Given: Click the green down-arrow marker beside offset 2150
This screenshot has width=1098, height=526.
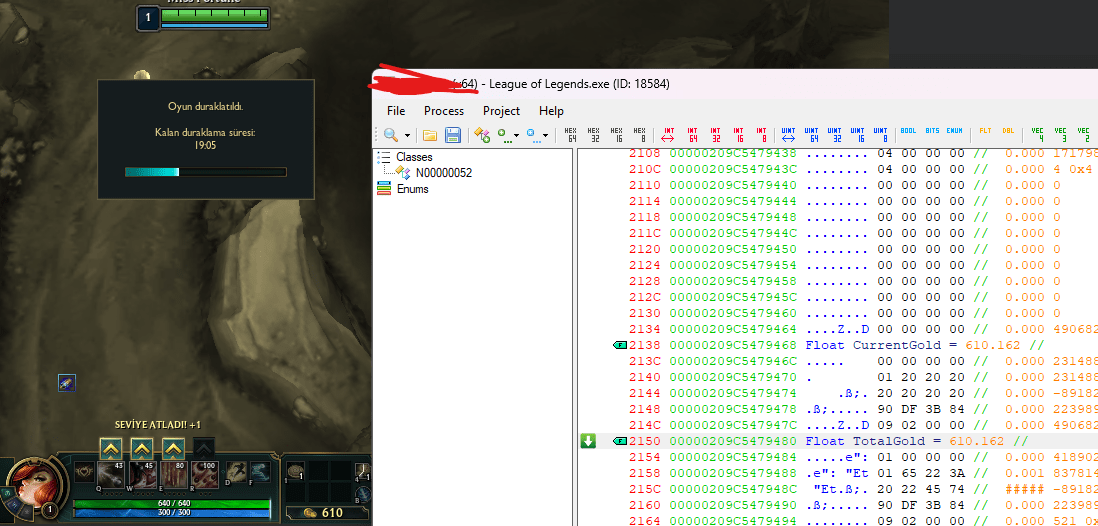Looking at the screenshot, I should (x=588, y=441).
